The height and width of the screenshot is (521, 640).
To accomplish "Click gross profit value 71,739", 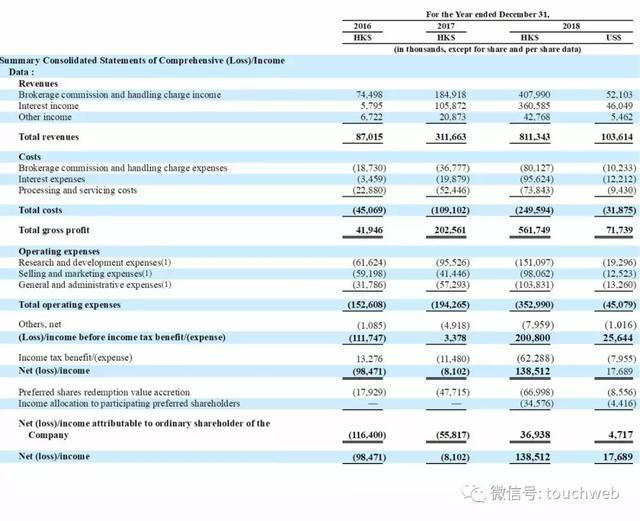I will pyautogui.click(x=619, y=230).
